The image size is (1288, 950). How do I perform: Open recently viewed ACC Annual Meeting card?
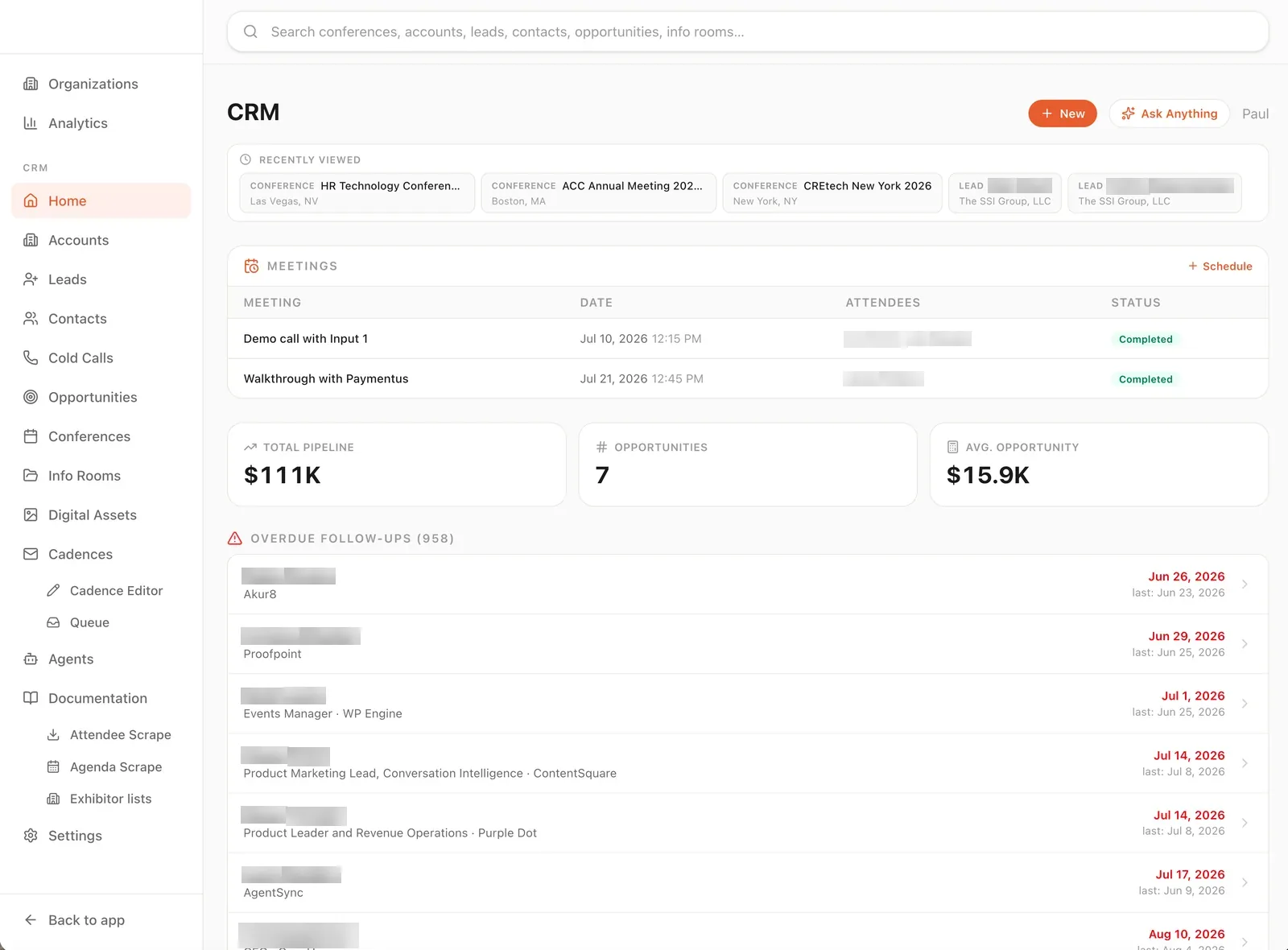click(598, 193)
